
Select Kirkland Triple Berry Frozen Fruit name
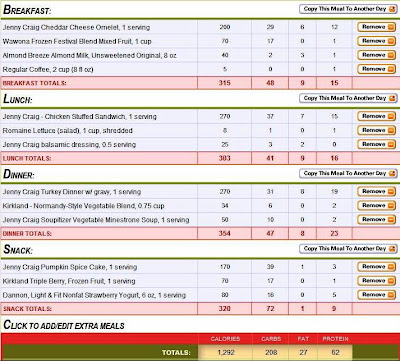click(69, 281)
